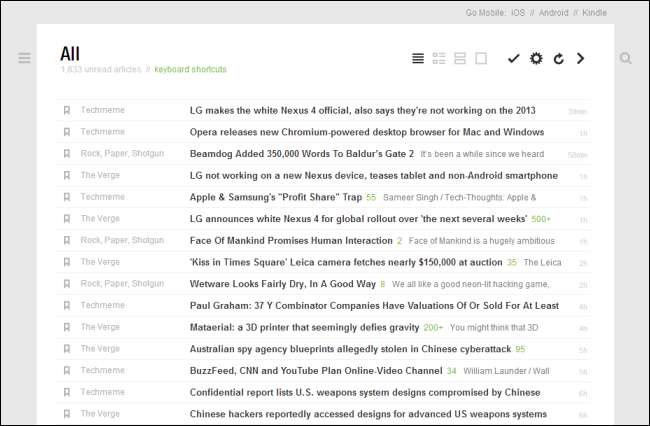Switch to cards view layout

point(460,58)
